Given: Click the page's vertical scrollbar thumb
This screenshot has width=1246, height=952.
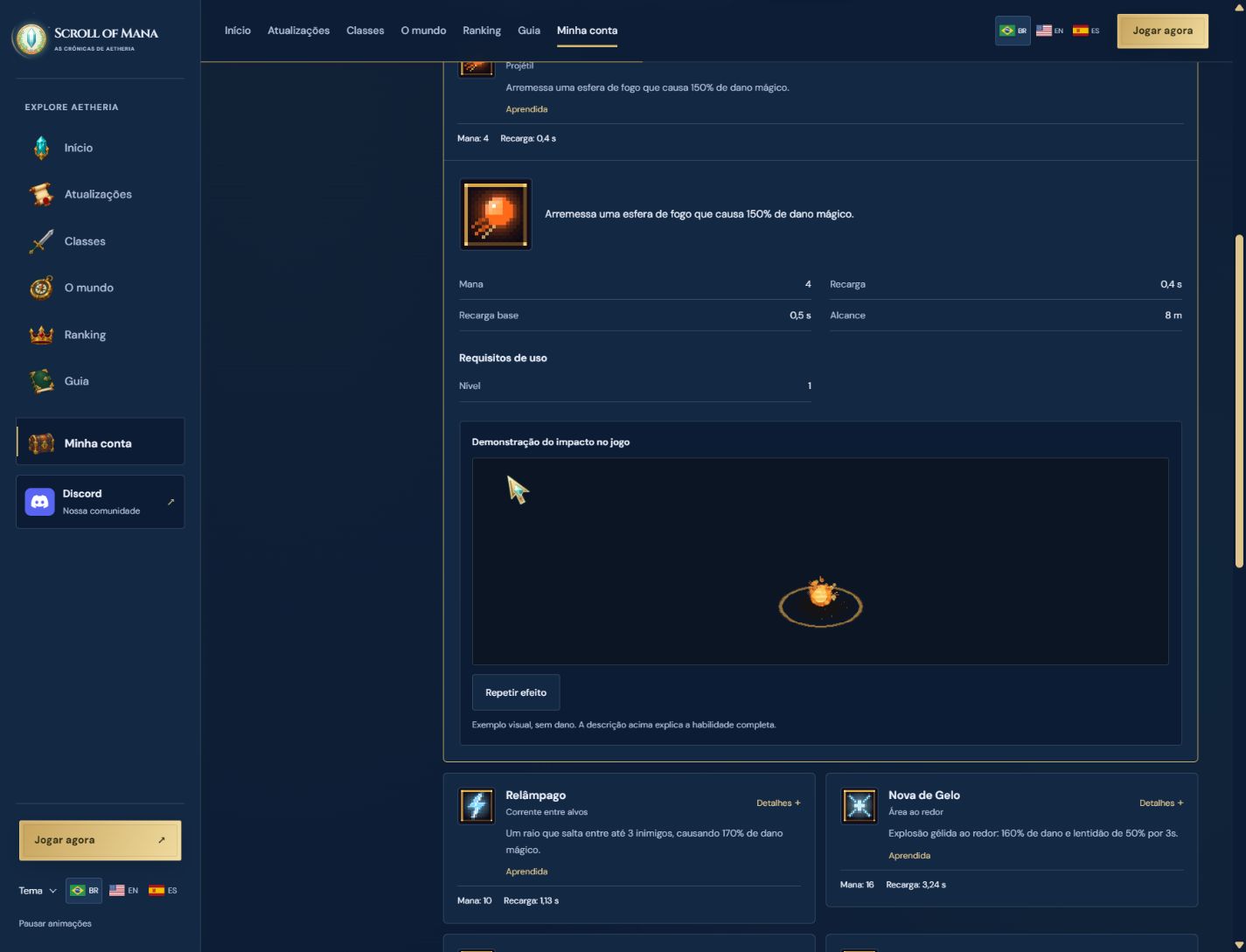Looking at the screenshot, I should (1239, 400).
